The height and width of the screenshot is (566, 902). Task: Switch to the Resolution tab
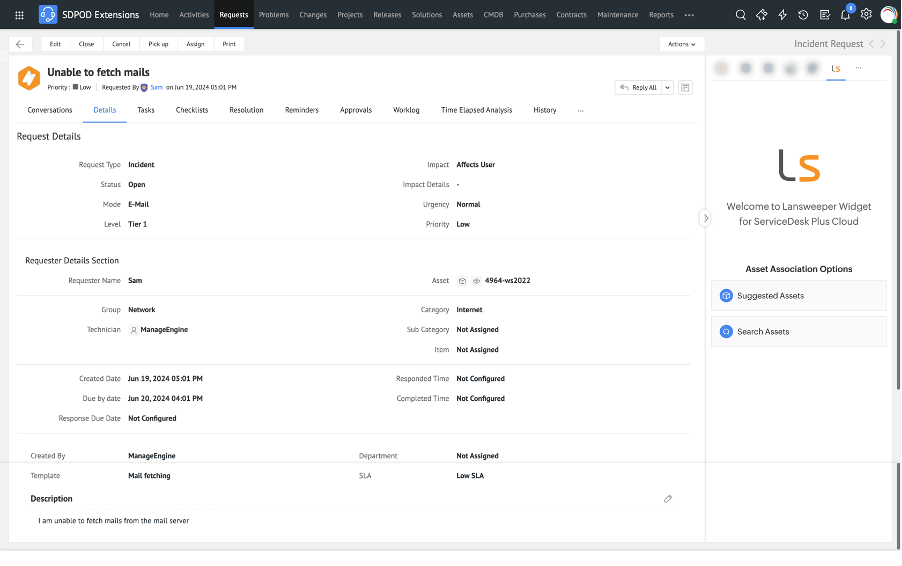coord(246,110)
